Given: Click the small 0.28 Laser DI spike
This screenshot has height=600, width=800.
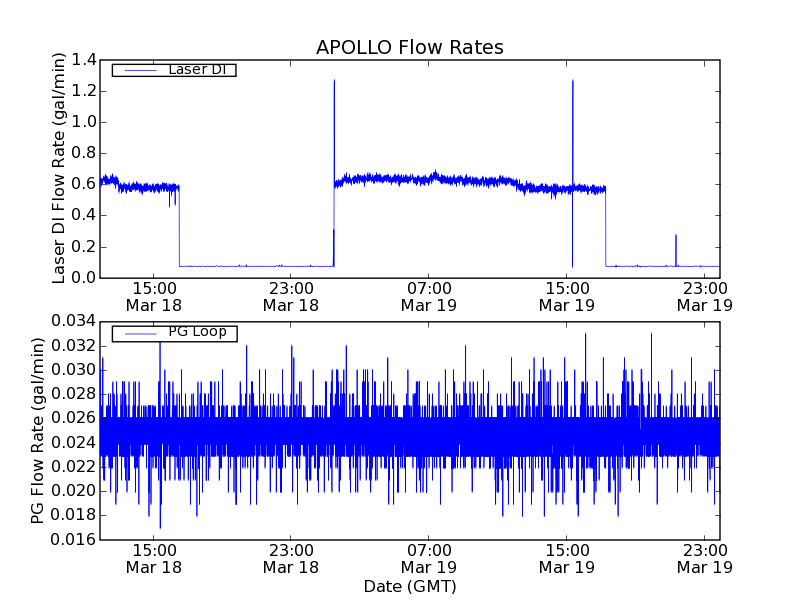Looking at the screenshot, I should (x=676, y=250).
